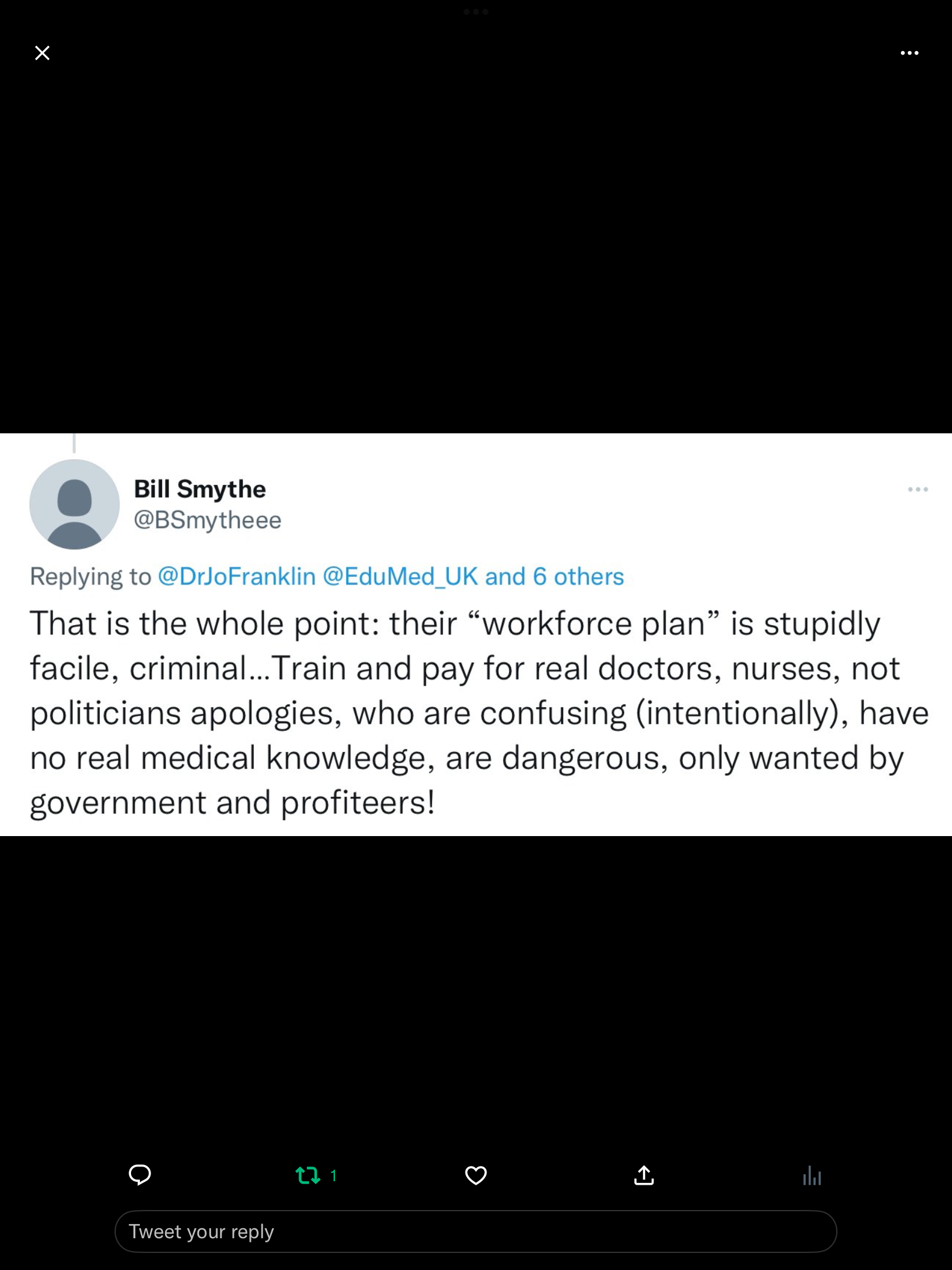Open Bill Smythe's profile avatar

[75, 504]
